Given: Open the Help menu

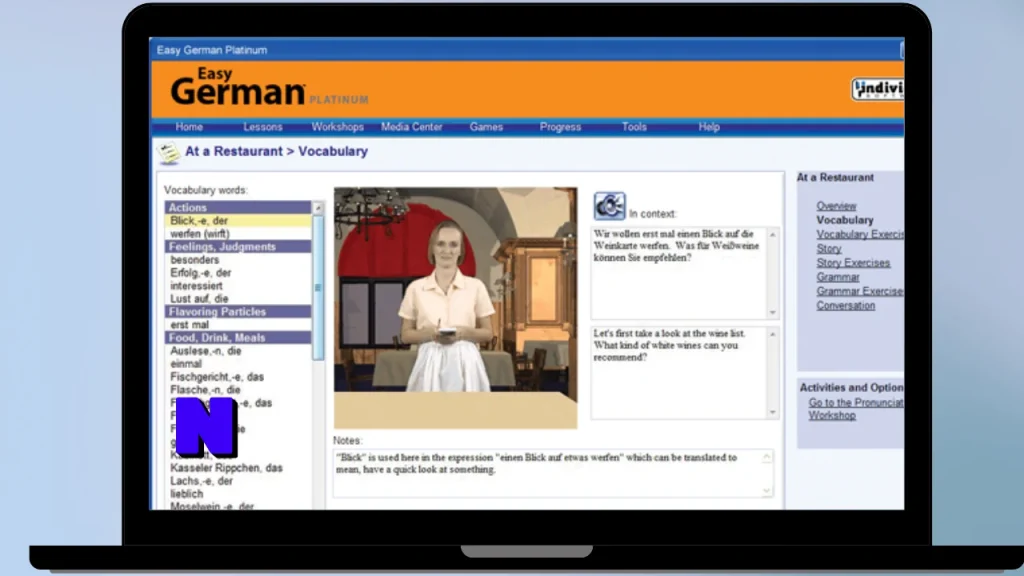Looking at the screenshot, I should click(x=709, y=127).
